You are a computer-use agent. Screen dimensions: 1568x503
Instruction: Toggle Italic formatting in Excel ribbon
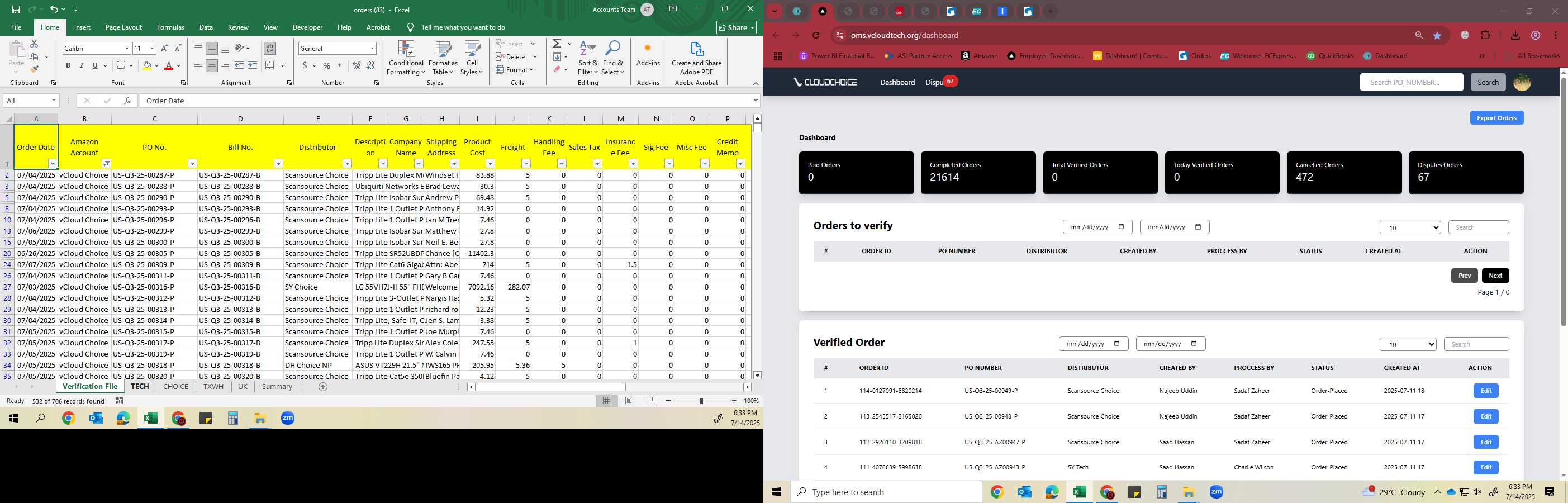(82, 66)
